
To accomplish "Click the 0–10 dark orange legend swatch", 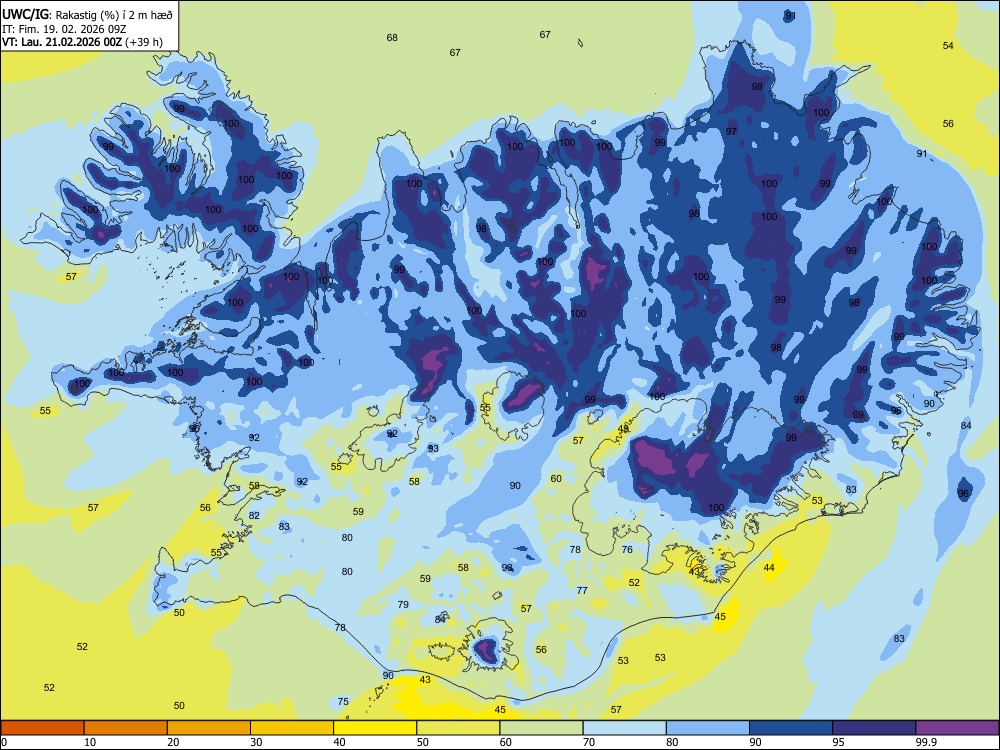I will coord(42,728).
